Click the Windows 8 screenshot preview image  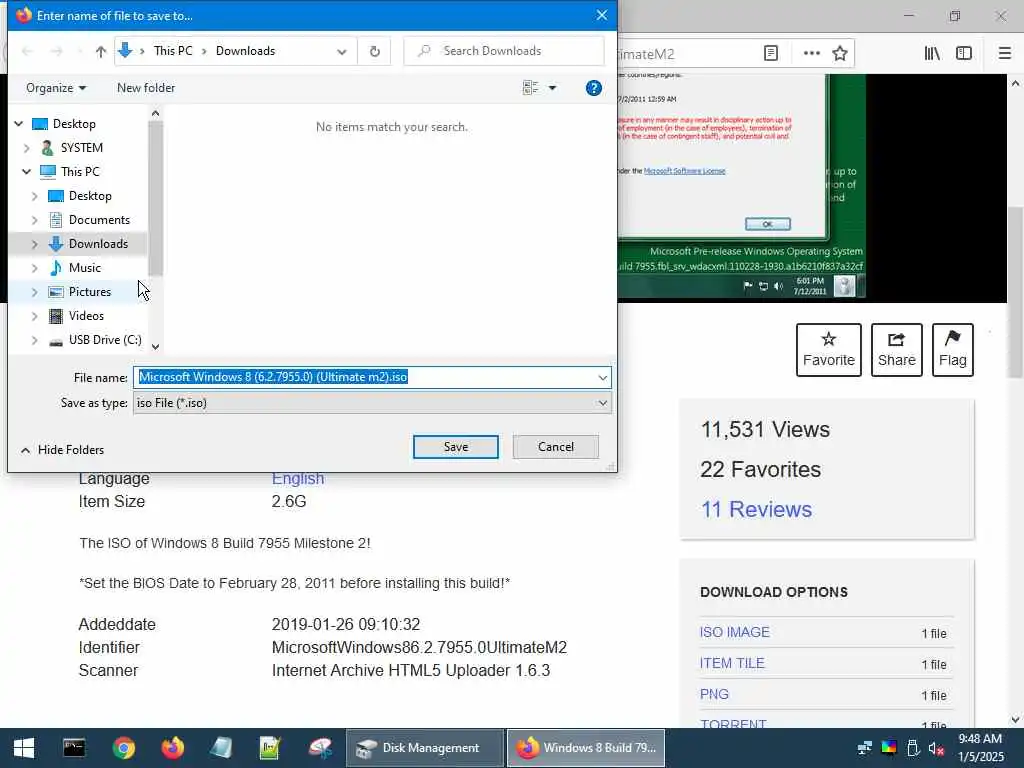click(741, 186)
